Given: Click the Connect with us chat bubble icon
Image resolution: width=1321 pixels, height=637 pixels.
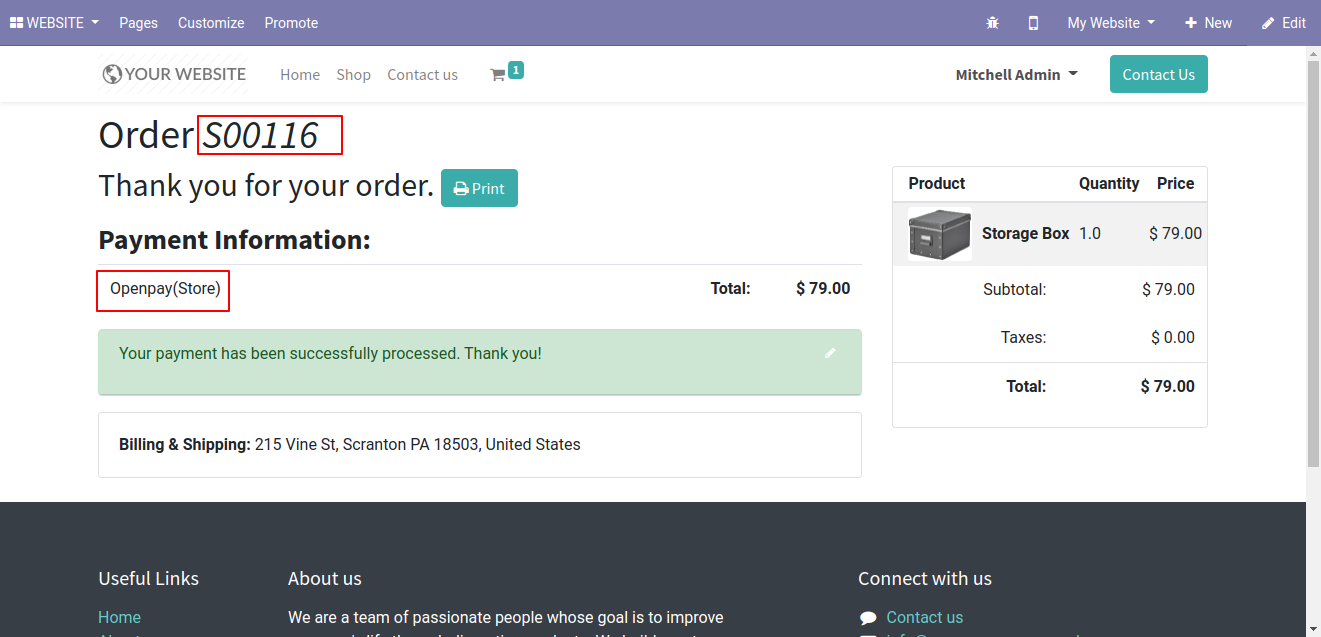Looking at the screenshot, I should tap(868, 618).
